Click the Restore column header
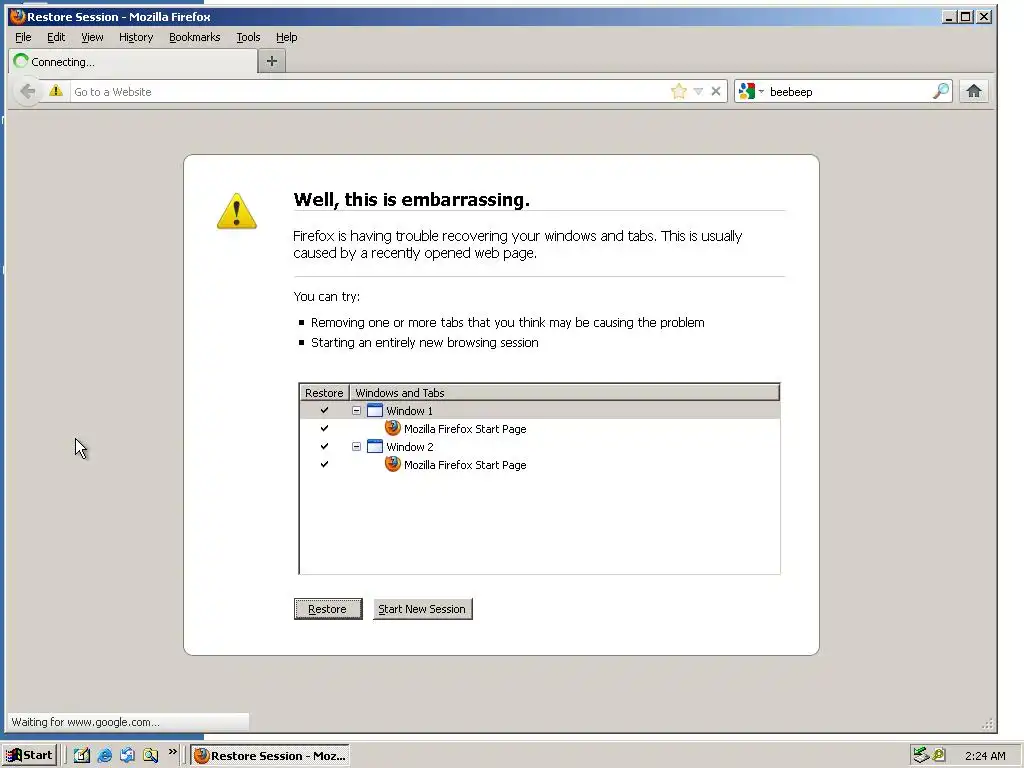Screen dimensions: 1024x768 pos(325,392)
